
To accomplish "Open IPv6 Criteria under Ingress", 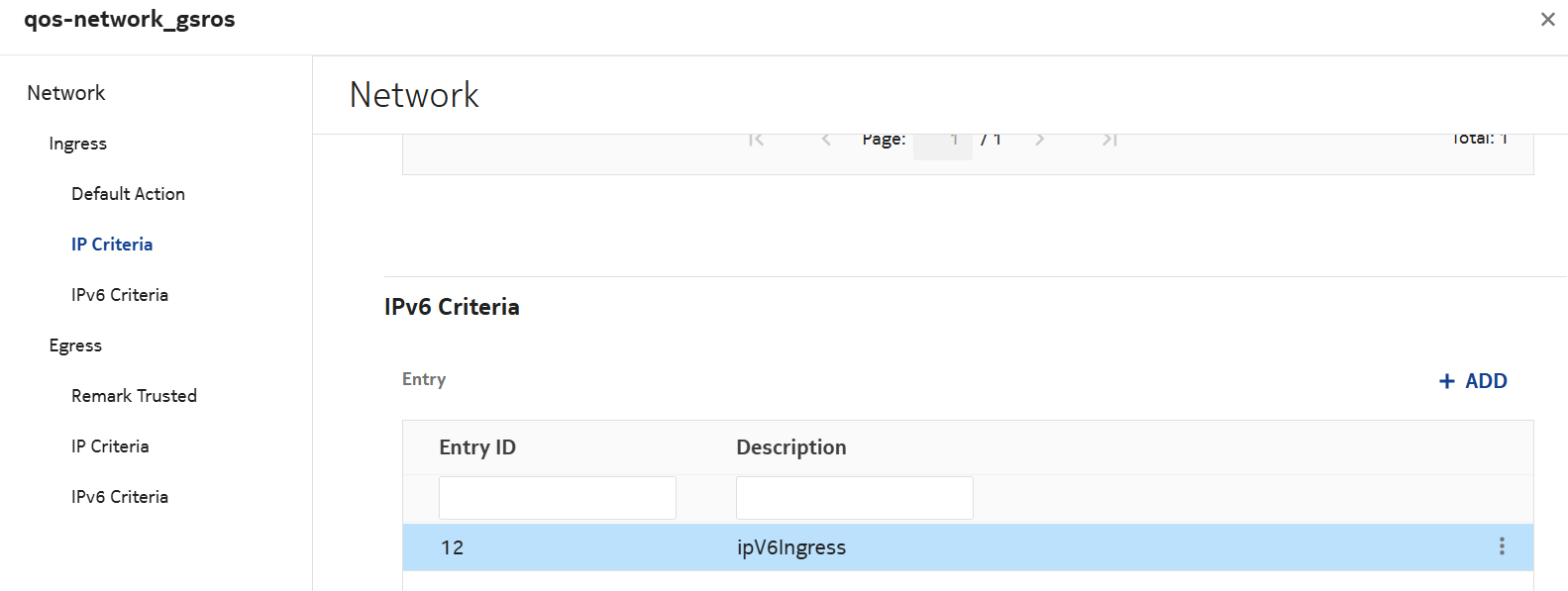I will [120, 295].
